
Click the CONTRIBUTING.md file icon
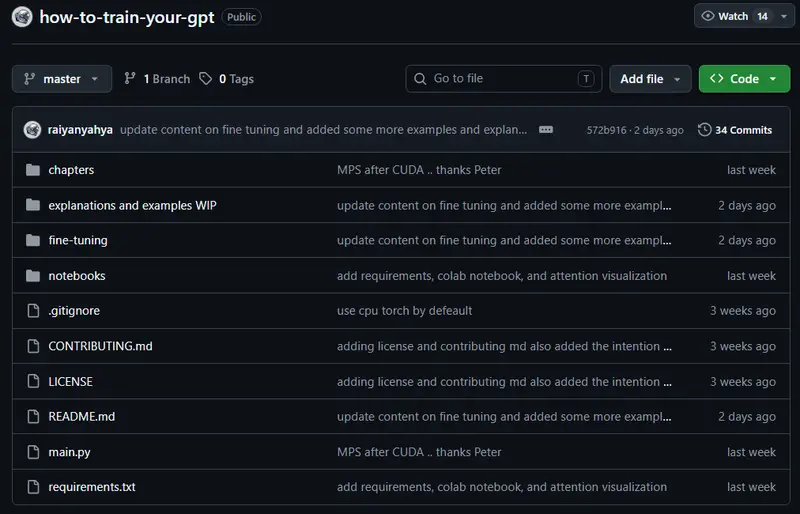33,346
